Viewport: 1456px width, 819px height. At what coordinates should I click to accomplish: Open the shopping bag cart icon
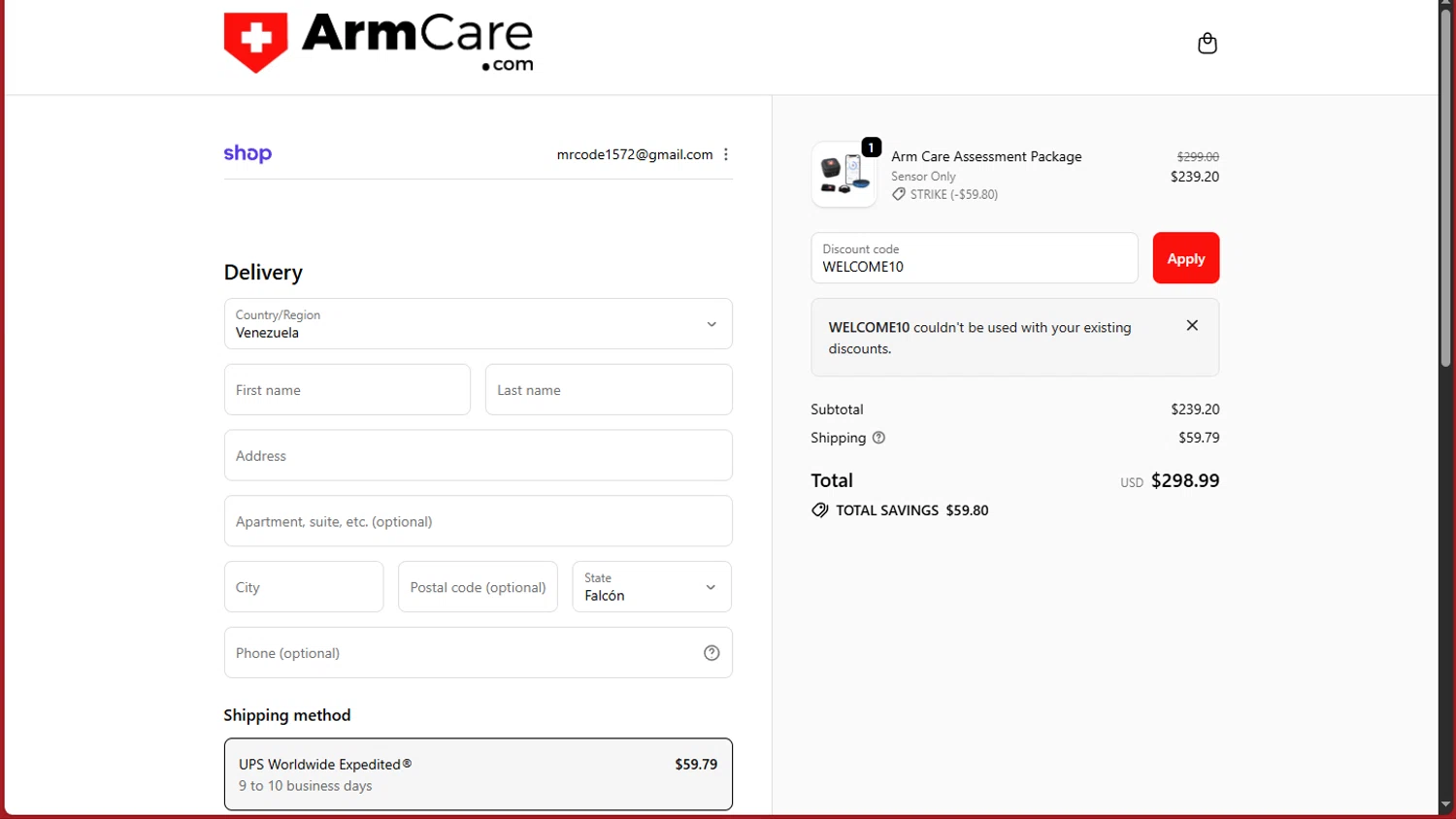click(x=1207, y=44)
